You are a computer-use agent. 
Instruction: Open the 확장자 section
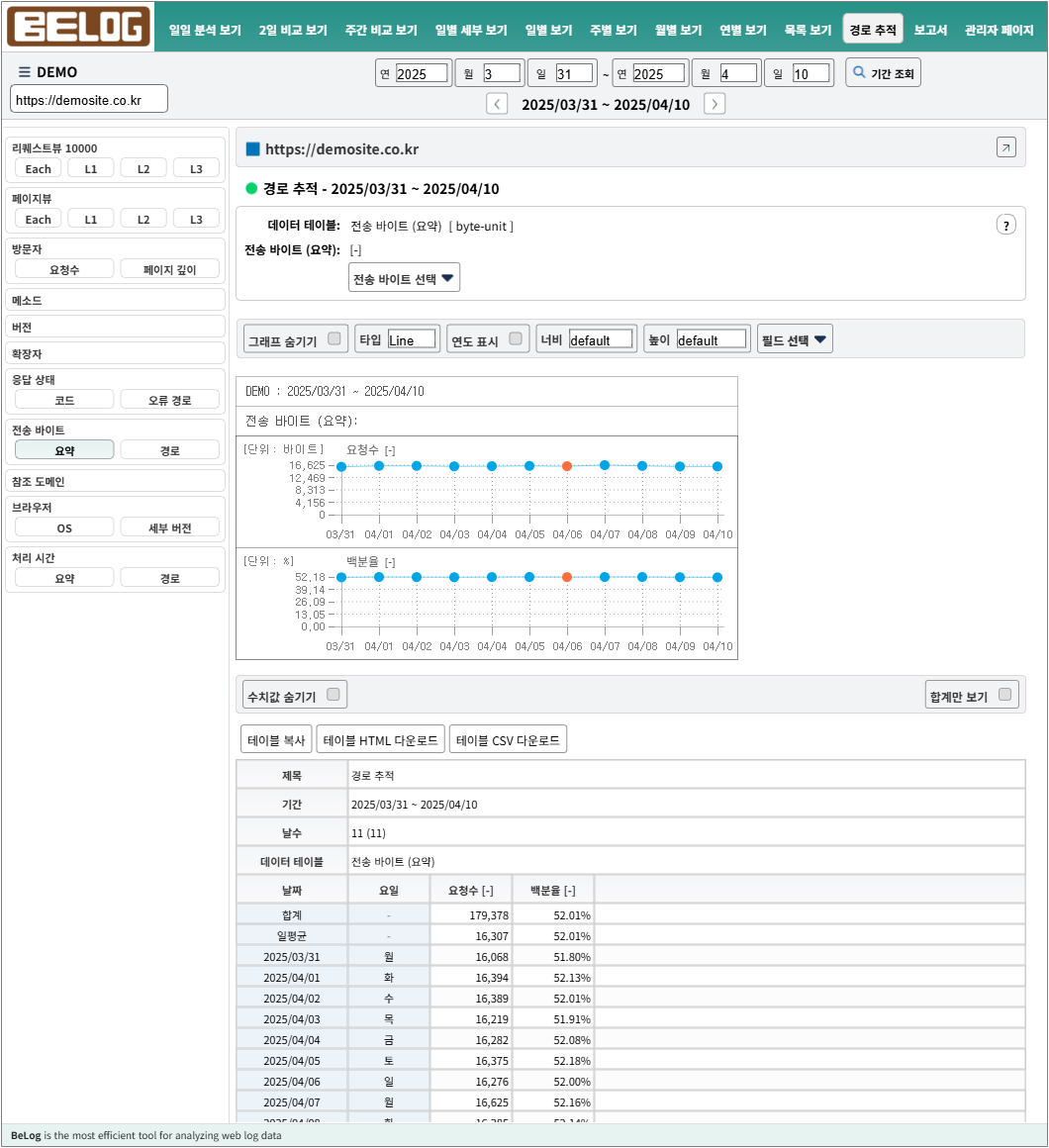[x=115, y=353]
